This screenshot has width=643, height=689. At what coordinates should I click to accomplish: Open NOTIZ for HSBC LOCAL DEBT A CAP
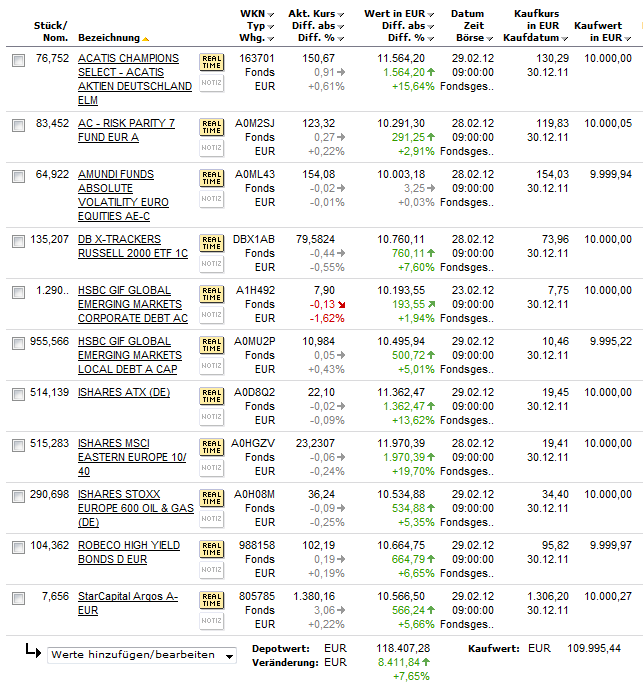(211, 366)
